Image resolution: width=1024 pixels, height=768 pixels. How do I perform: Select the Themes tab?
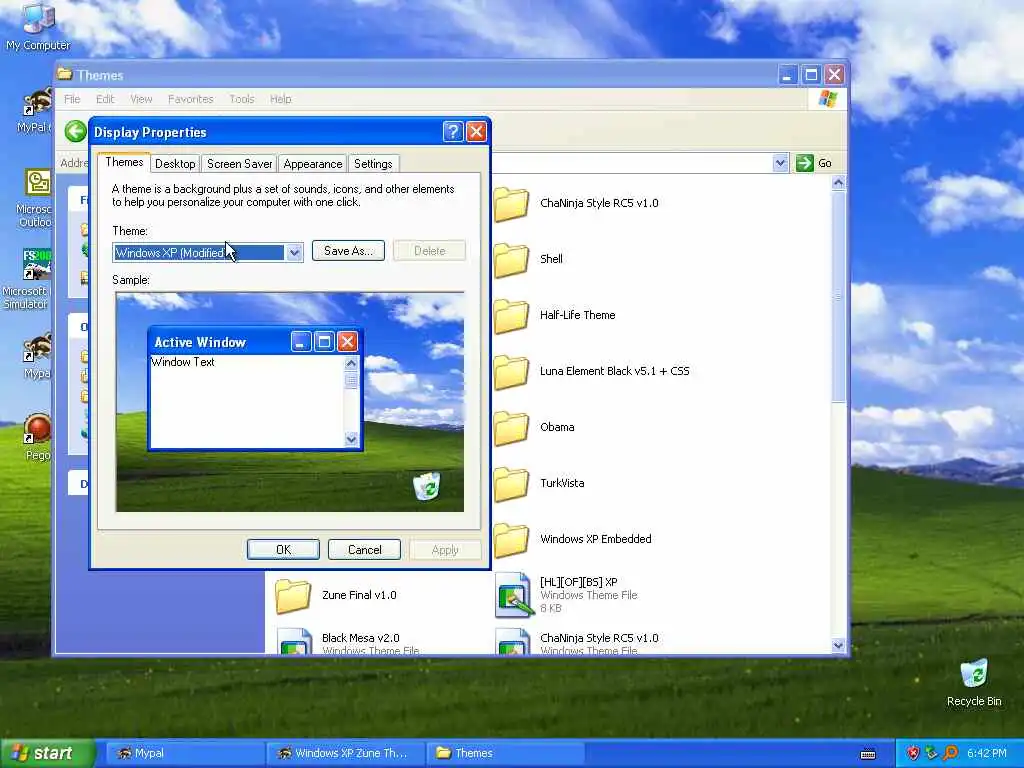[124, 163]
